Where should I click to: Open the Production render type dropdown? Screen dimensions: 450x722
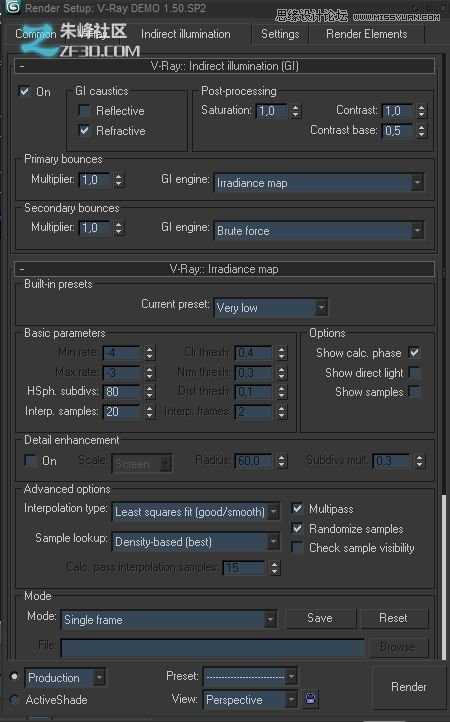65,677
